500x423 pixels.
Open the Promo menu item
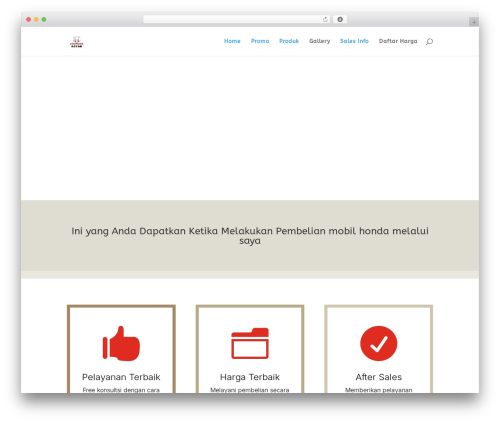pos(260,41)
